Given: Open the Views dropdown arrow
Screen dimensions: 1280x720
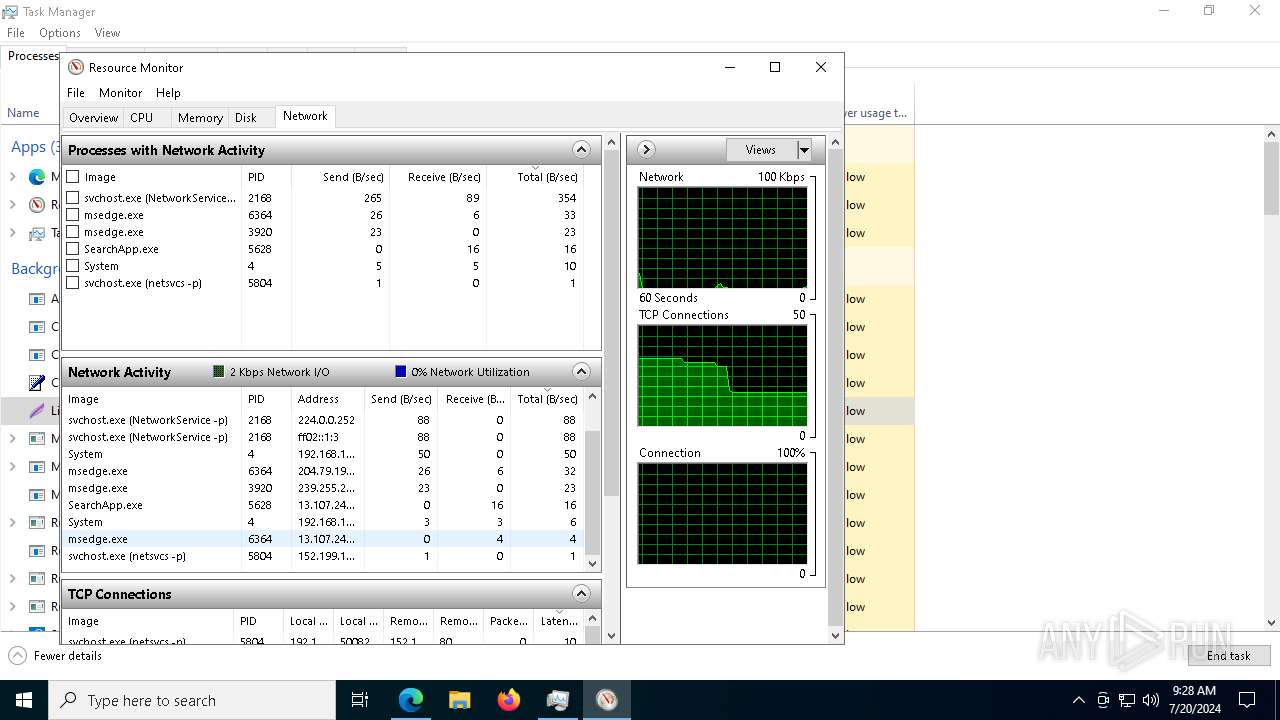Looking at the screenshot, I should pyautogui.click(x=803, y=150).
